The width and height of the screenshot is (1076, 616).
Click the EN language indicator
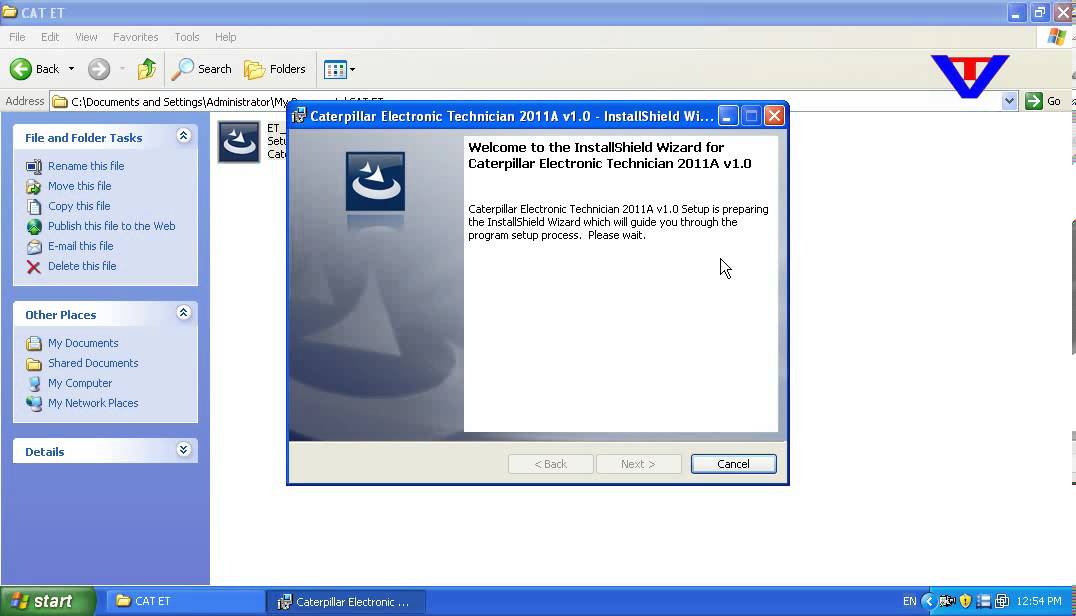click(x=909, y=602)
